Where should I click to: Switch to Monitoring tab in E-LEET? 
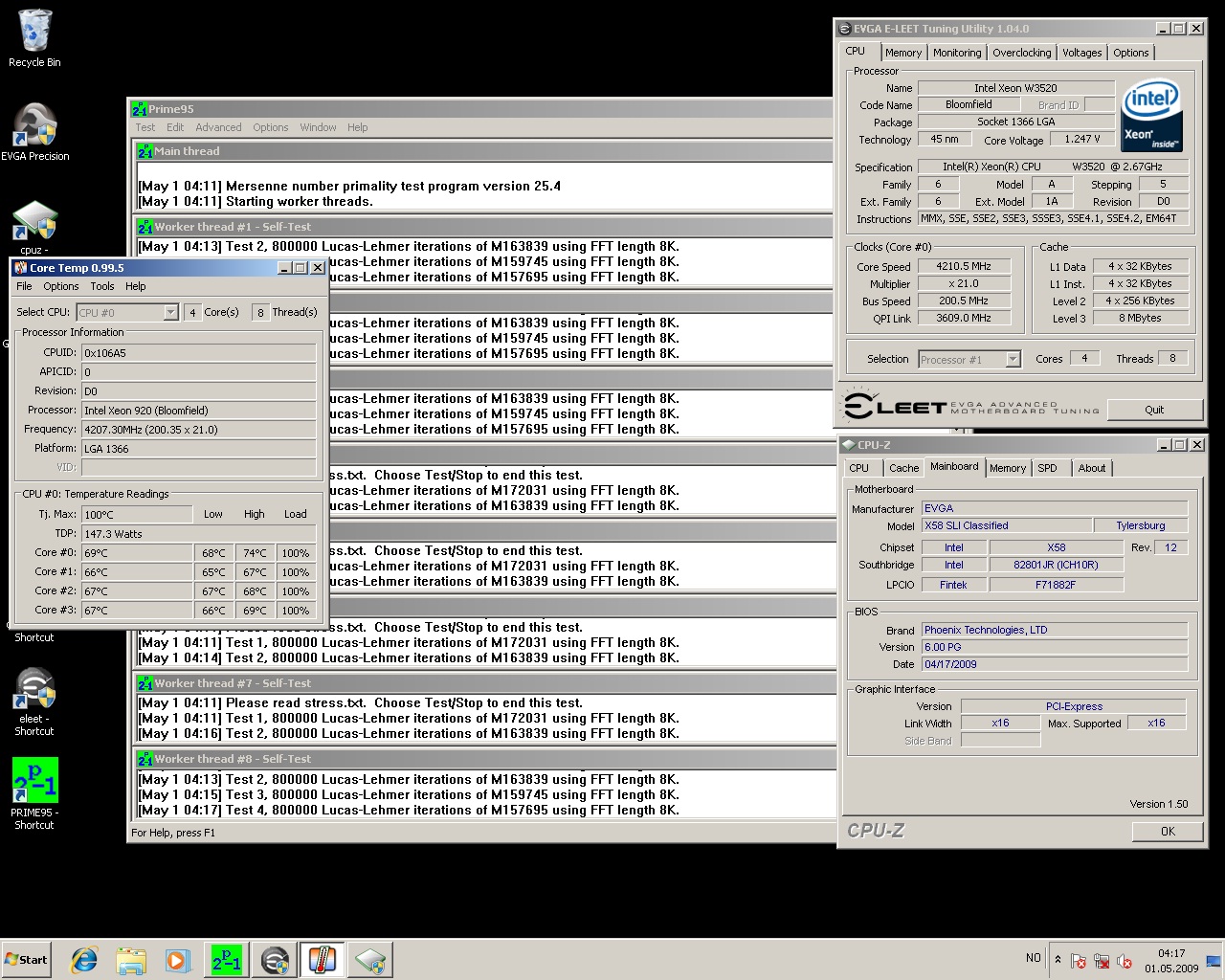click(957, 53)
